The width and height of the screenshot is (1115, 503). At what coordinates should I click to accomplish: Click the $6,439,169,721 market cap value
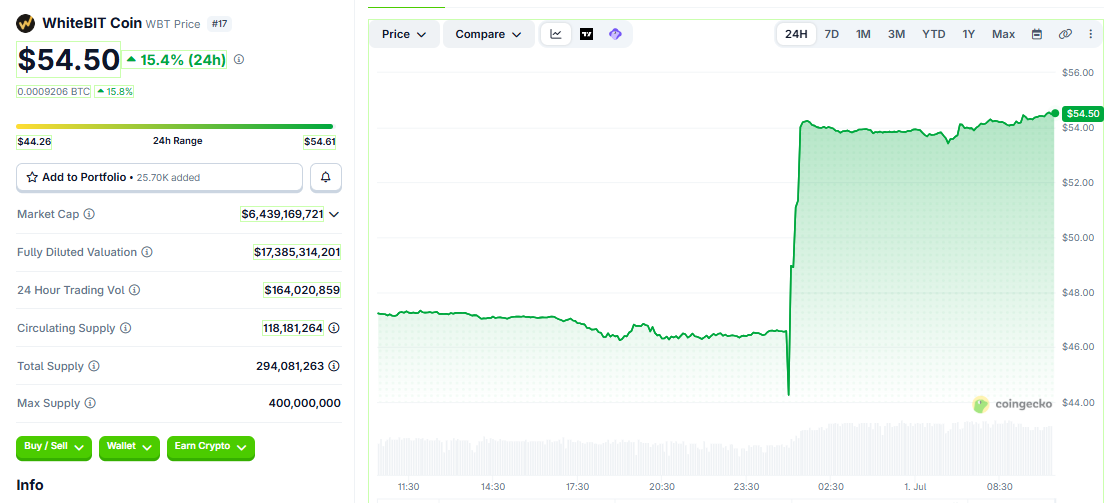pyautogui.click(x=282, y=214)
